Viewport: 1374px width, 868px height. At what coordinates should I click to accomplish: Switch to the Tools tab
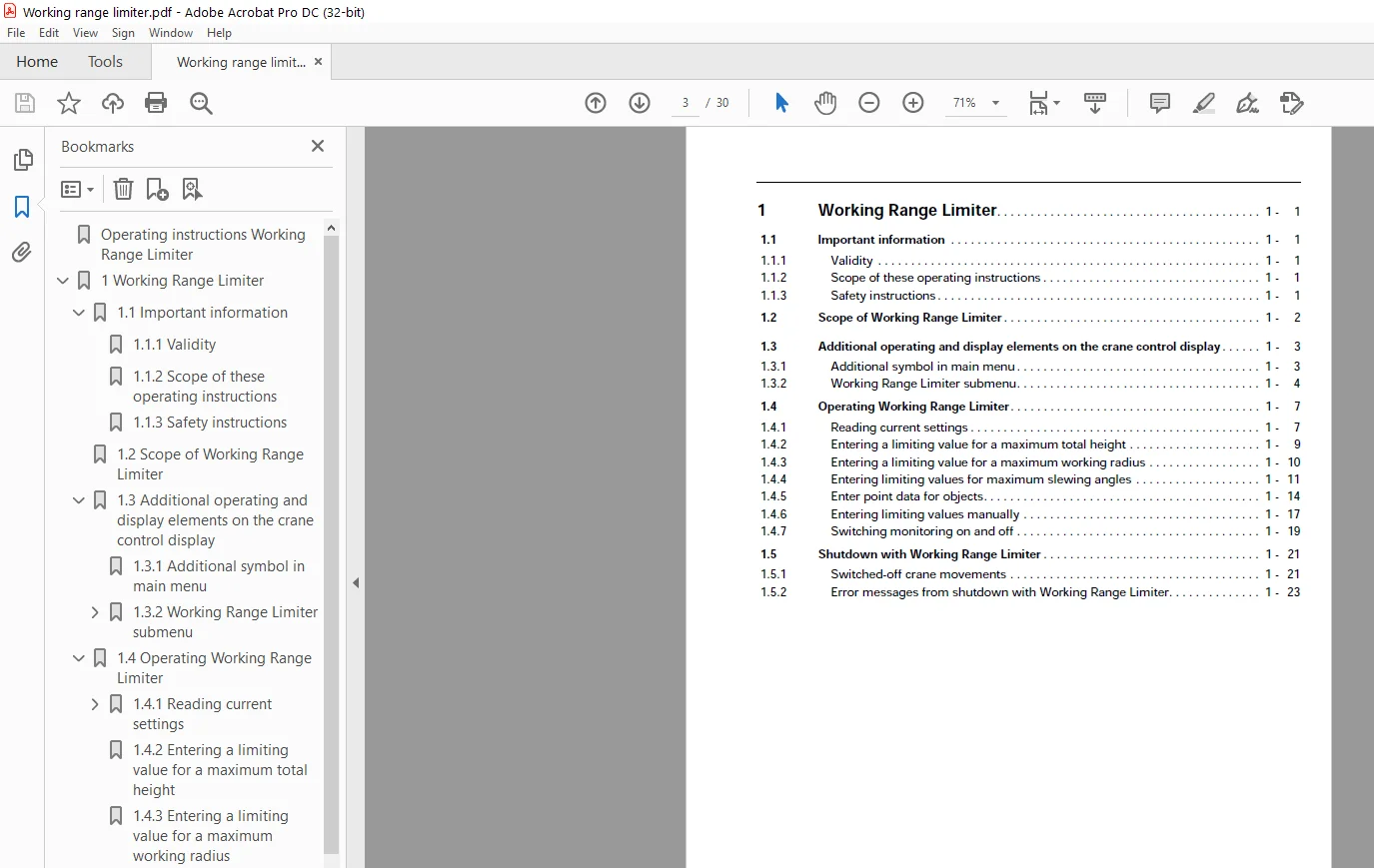(105, 62)
